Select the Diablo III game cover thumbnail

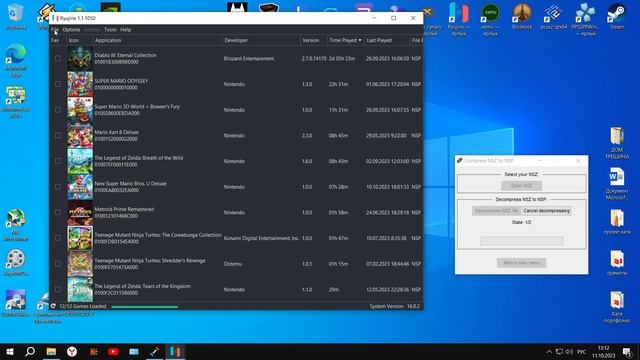[80, 58]
